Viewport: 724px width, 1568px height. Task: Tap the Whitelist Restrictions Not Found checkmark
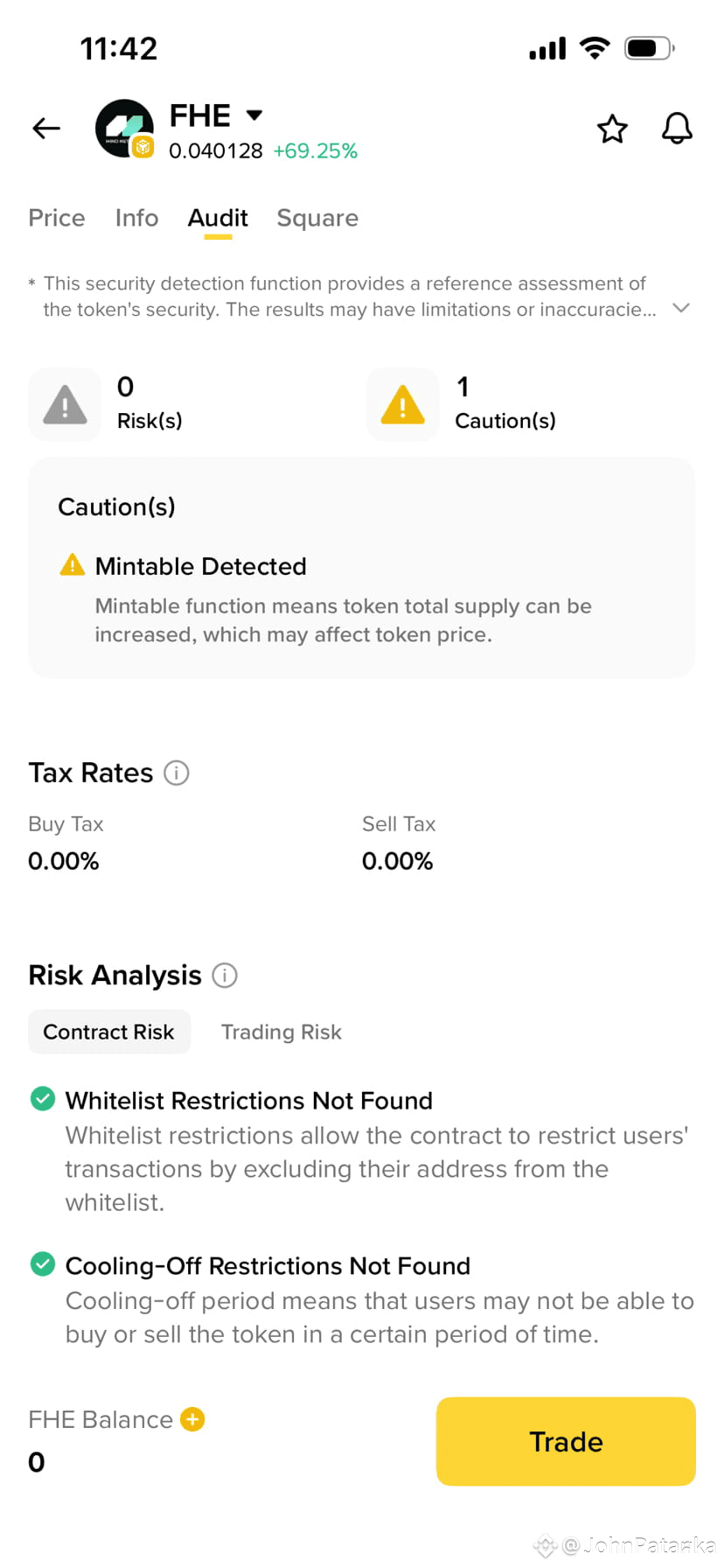click(43, 1098)
